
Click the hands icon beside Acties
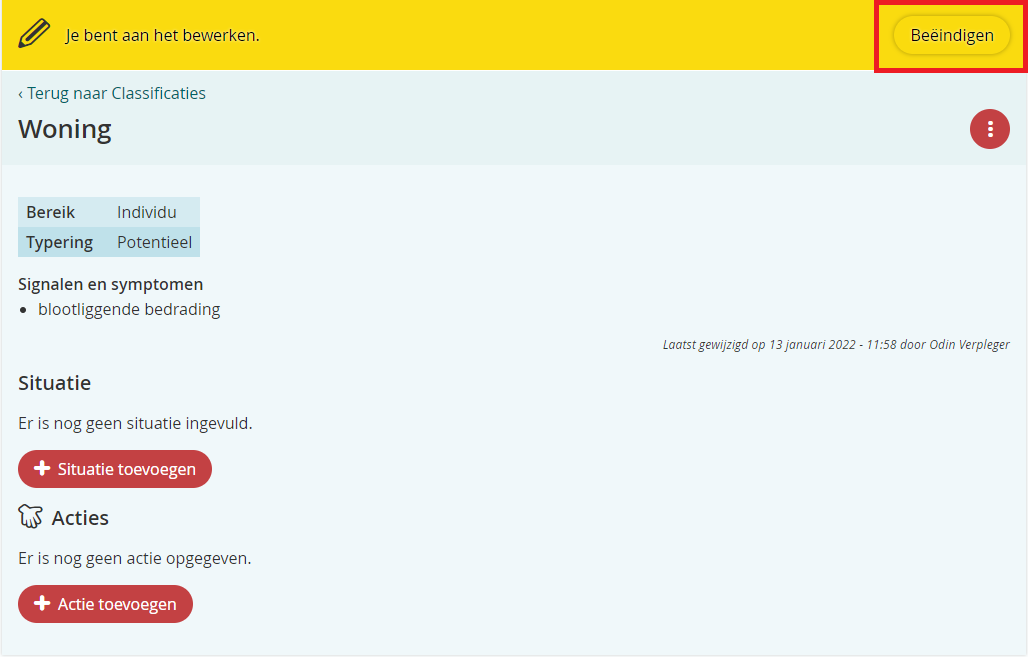coord(31,517)
